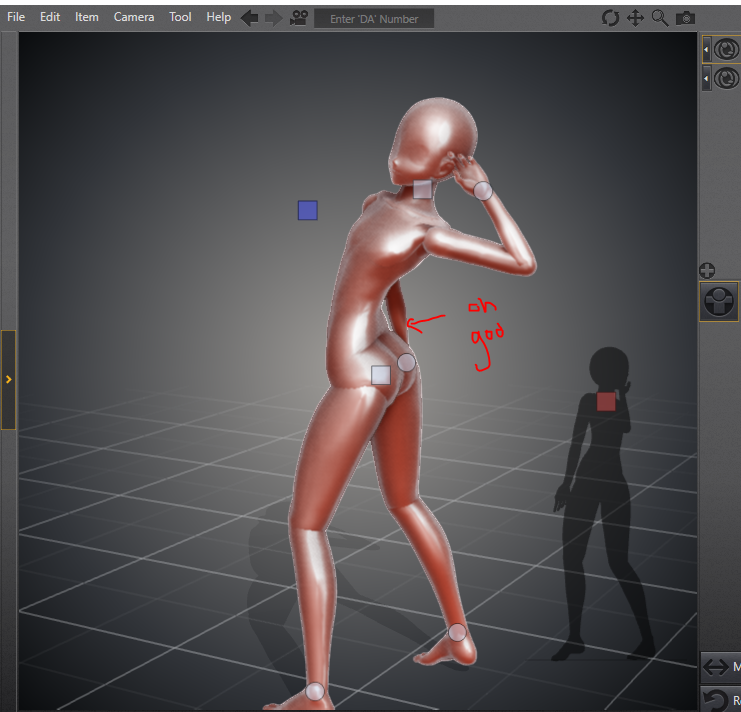The width and height of the screenshot is (741, 712).
Task: Click the back arrow (undo) icon
Action: (250, 18)
